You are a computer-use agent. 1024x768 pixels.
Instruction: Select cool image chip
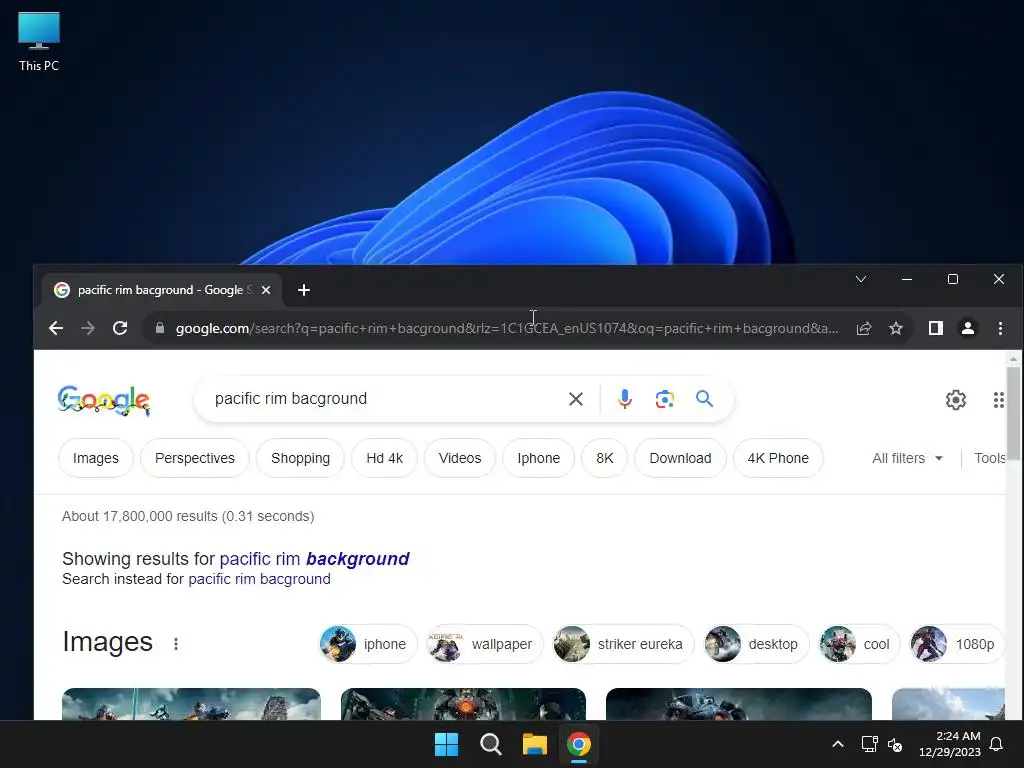point(859,644)
